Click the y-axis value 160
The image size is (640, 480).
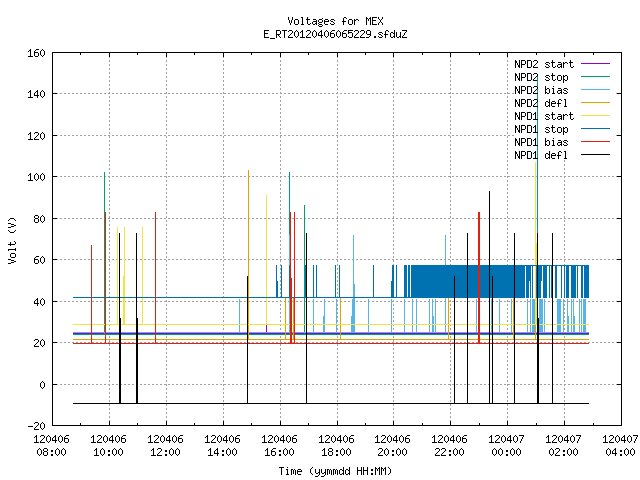coord(36,53)
